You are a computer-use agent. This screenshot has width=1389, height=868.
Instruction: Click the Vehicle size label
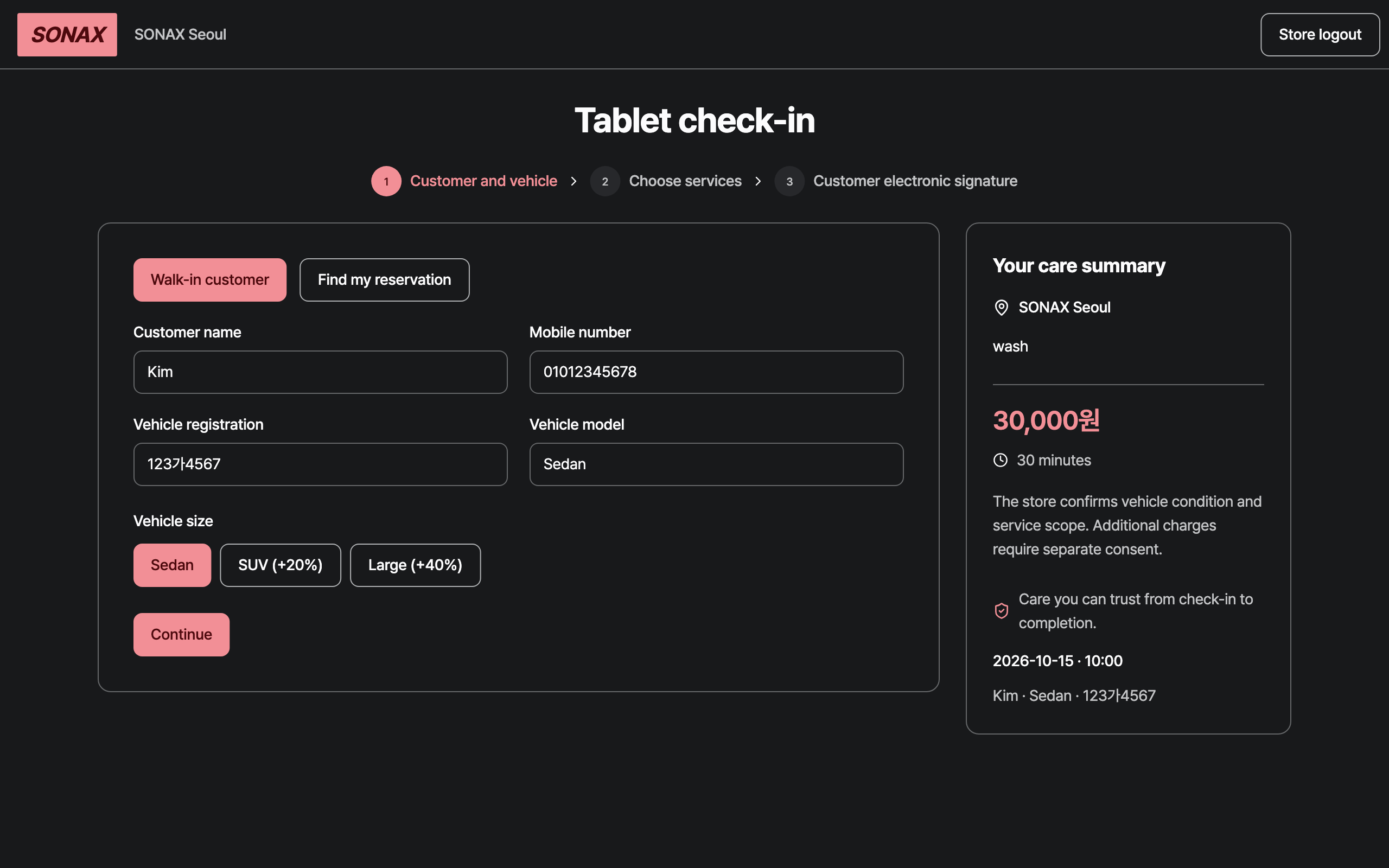pos(173,521)
